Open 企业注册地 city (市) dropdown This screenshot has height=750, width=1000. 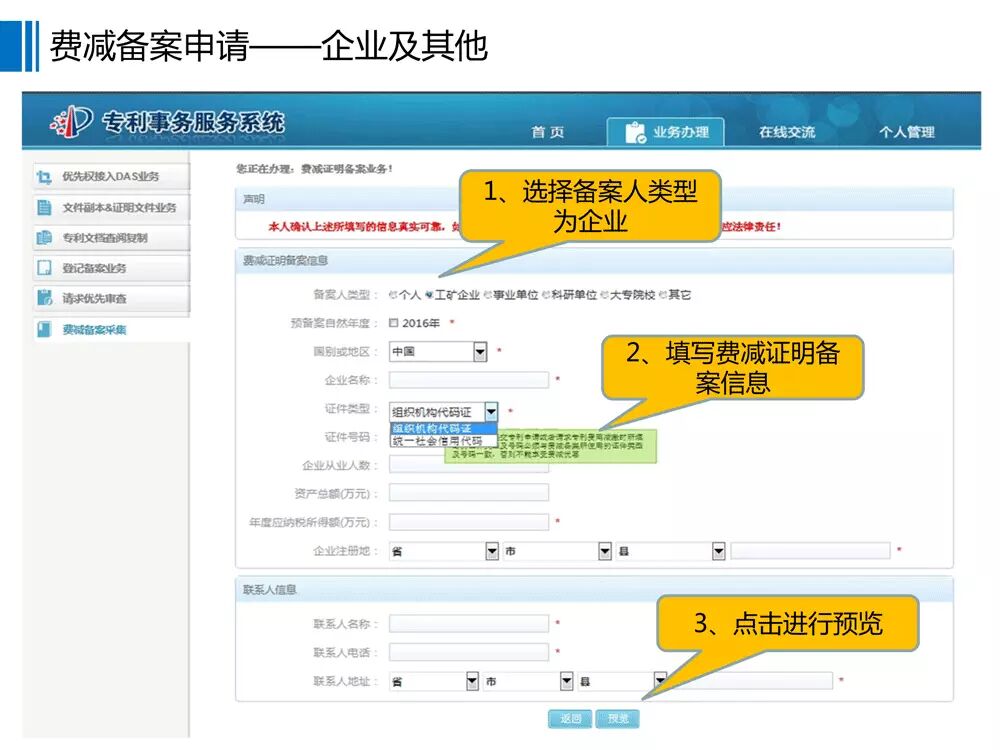click(x=557, y=551)
